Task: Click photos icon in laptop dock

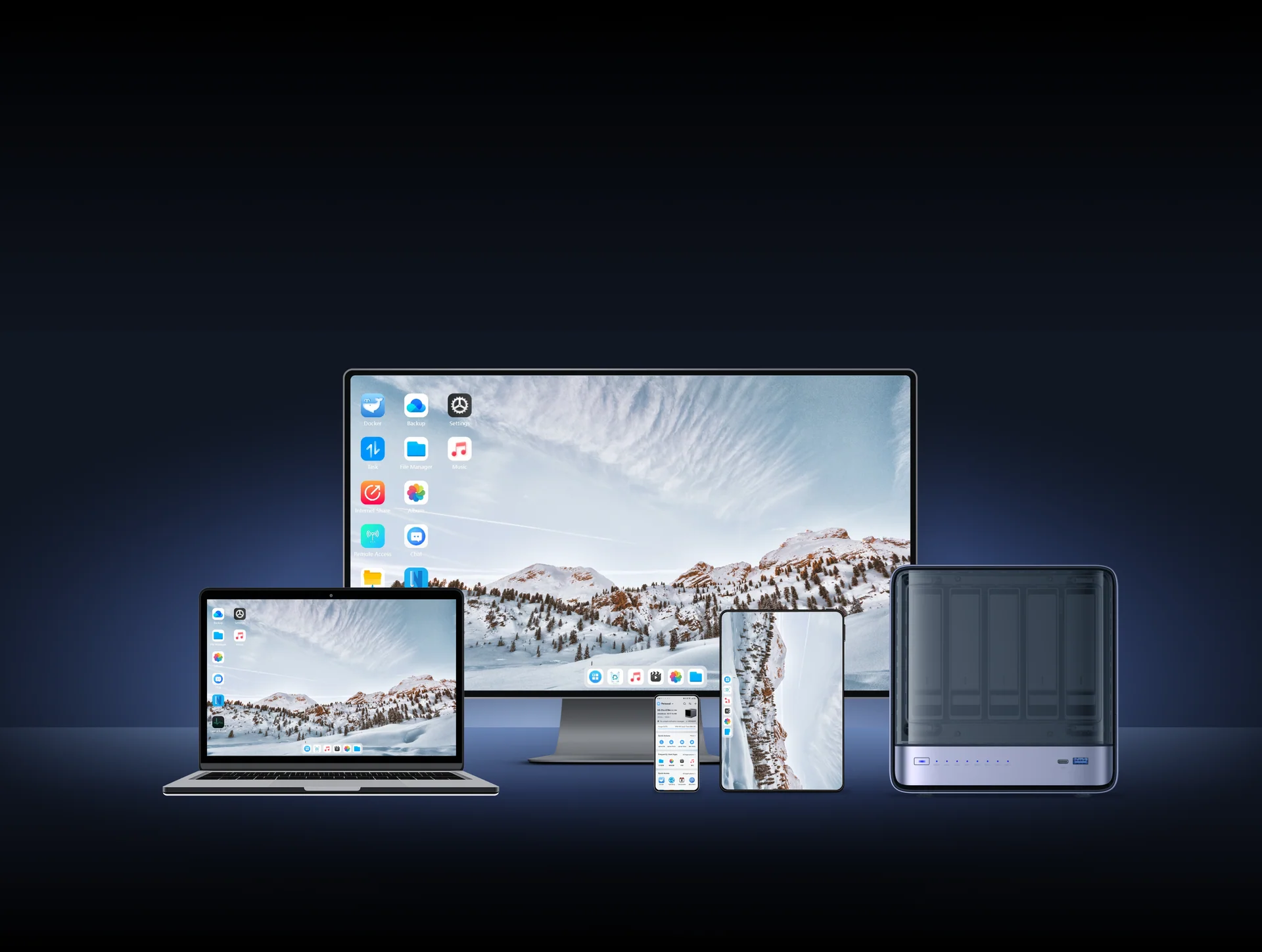Action: pyautogui.click(x=347, y=749)
